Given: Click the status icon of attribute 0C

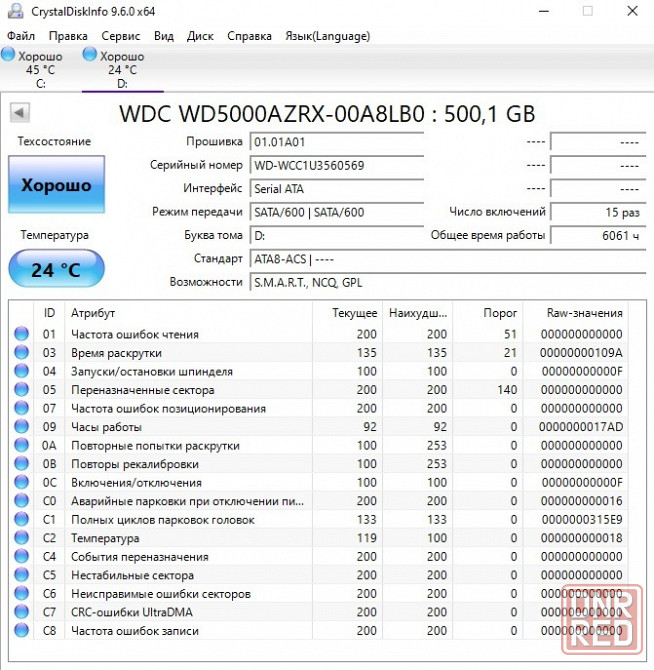Looking at the screenshot, I should [21, 482].
